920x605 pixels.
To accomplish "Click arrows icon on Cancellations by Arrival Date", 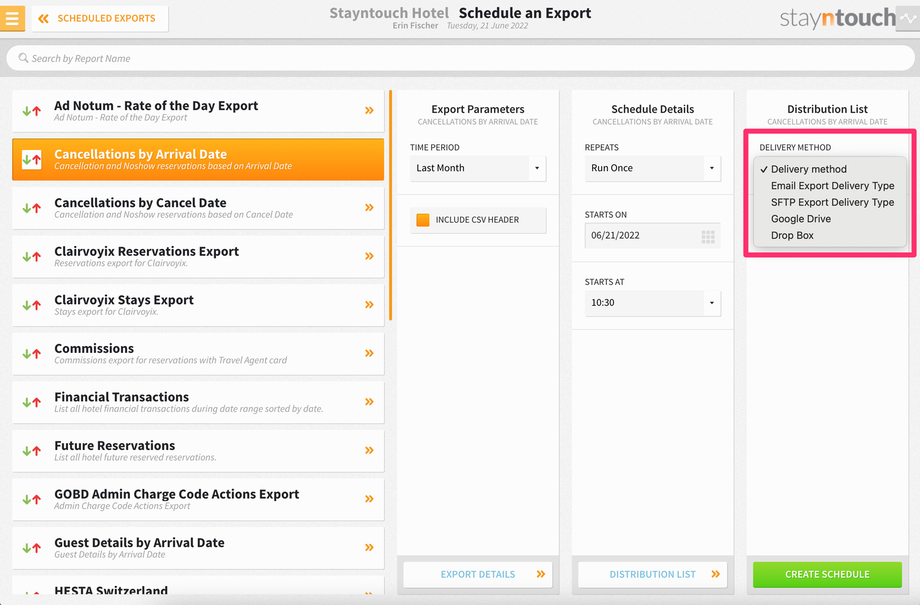I will [32, 159].
